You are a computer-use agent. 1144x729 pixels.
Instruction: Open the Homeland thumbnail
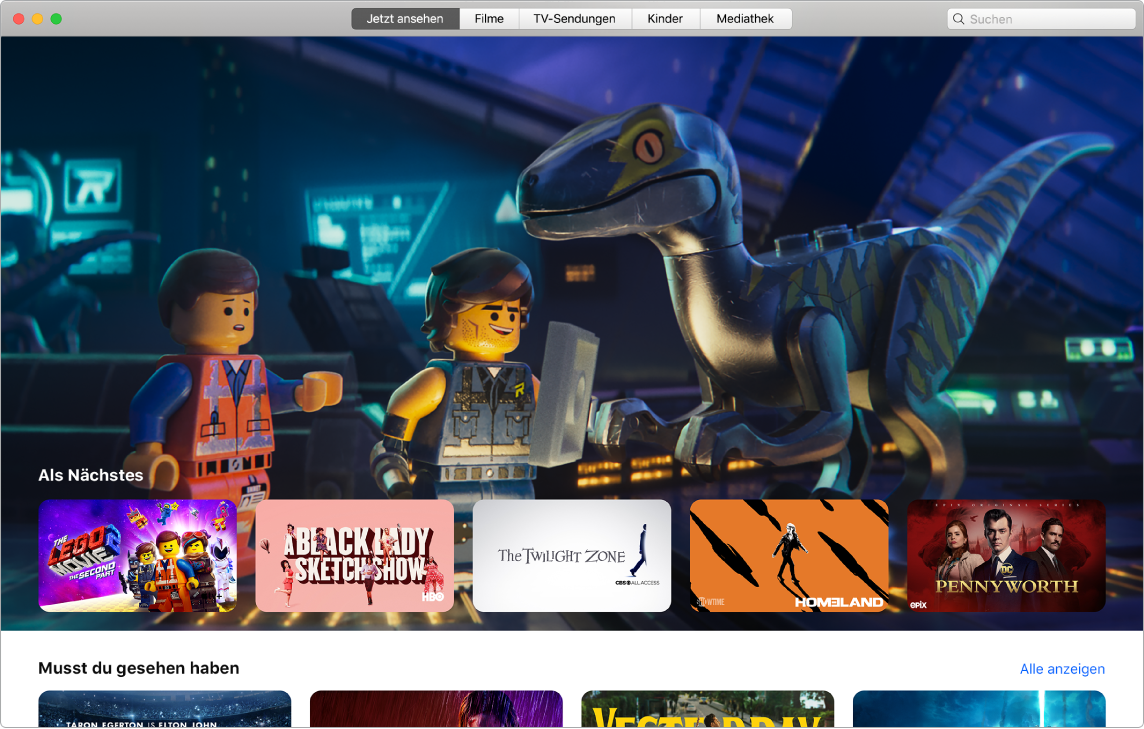point(788,555)
